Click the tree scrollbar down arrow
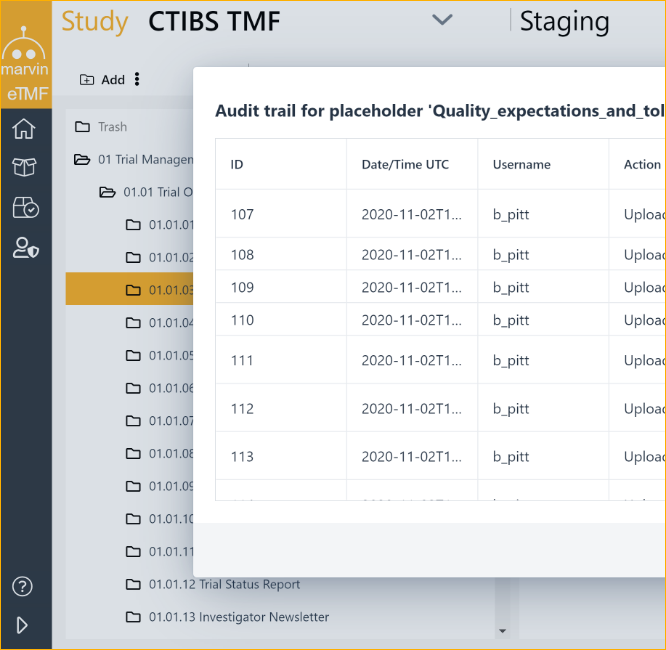This screenshot has width=666, height=650. tap(502, 631)
